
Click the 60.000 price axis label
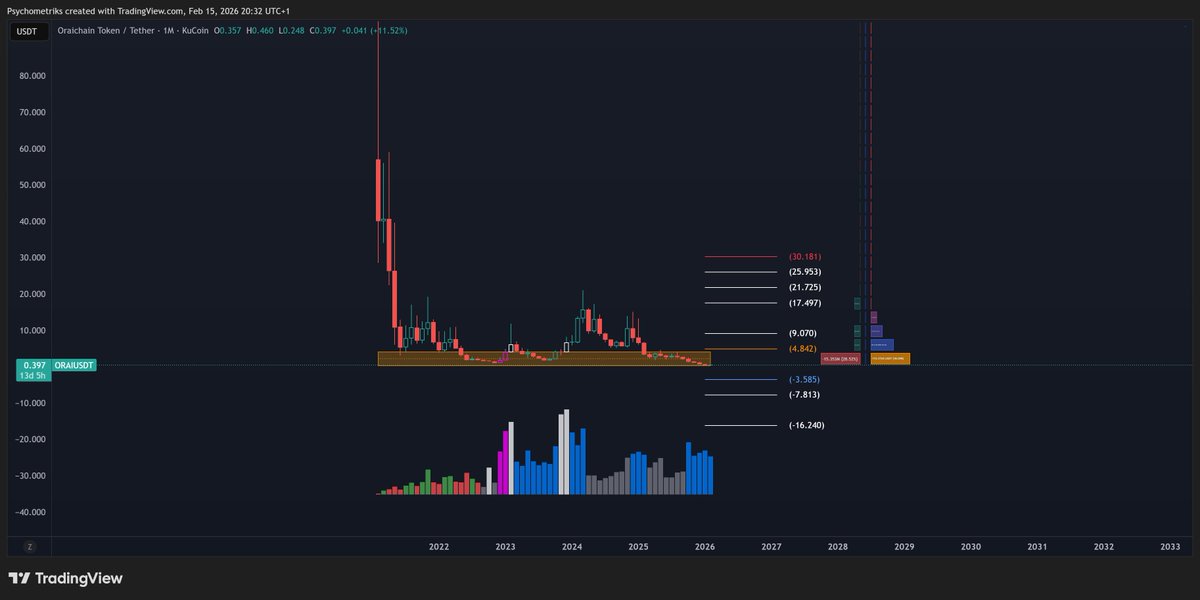point(31,149)
